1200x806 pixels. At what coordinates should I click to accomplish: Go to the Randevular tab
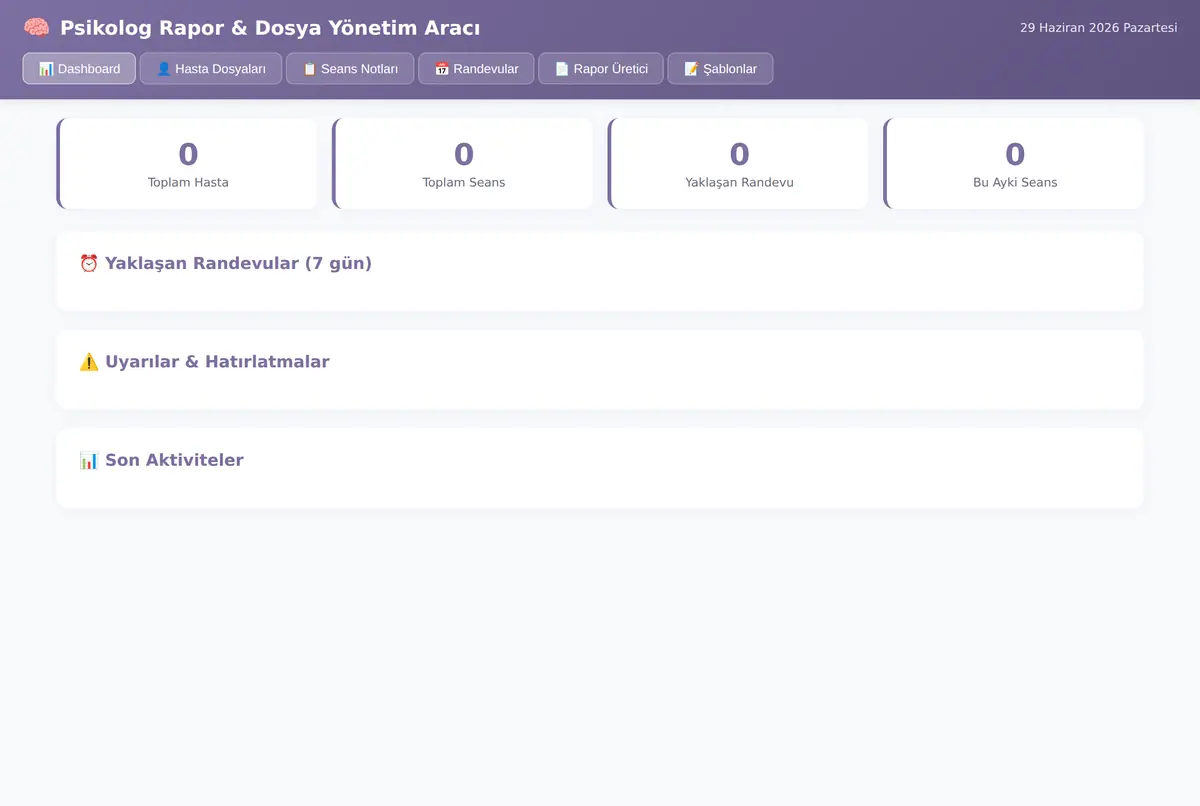point(476,69)
